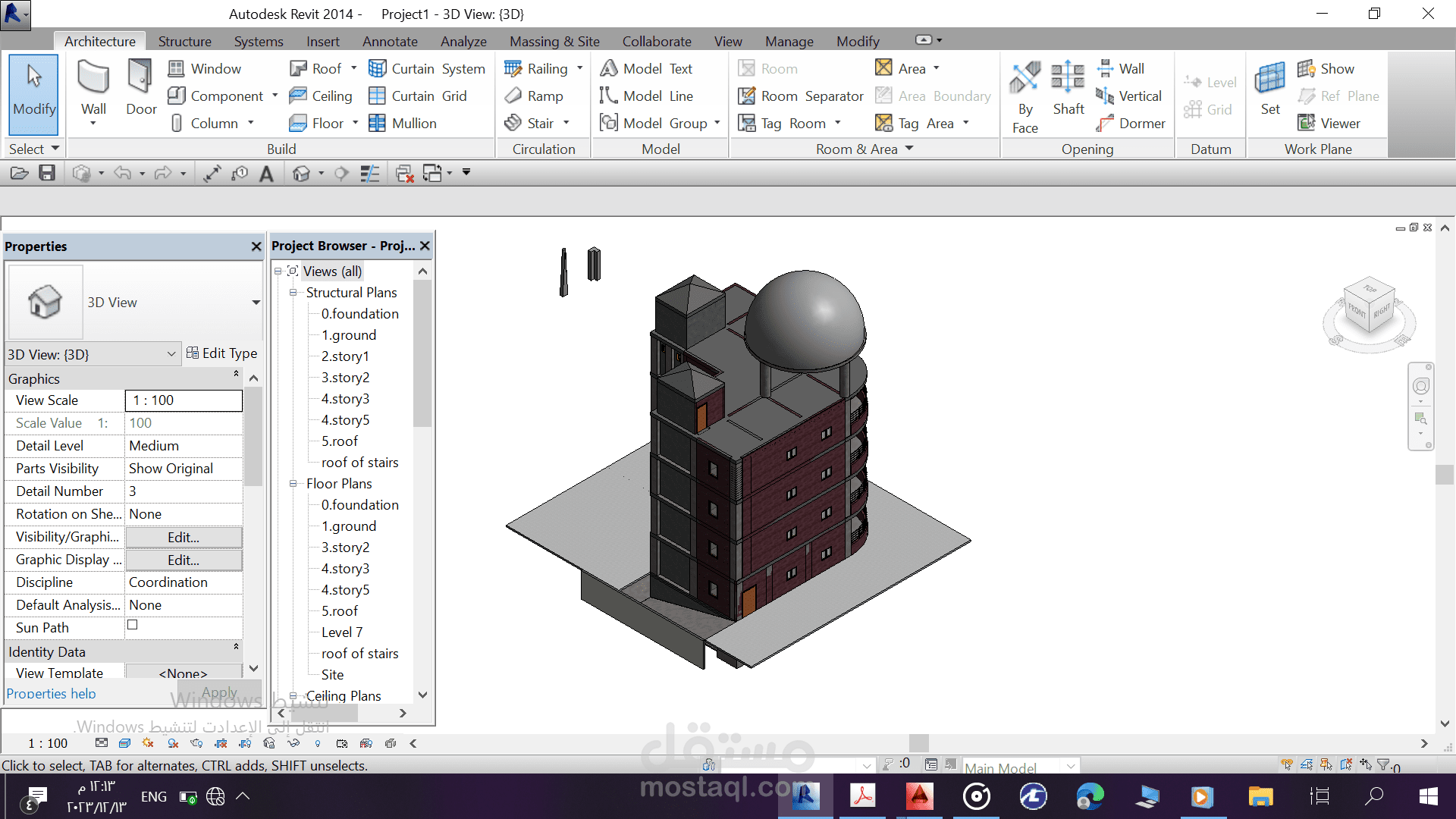Open the Properties help link

coord(51,693)
